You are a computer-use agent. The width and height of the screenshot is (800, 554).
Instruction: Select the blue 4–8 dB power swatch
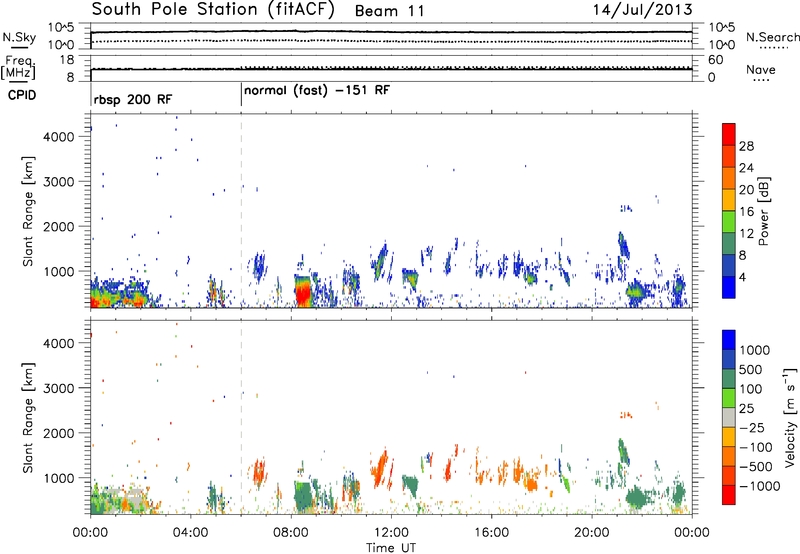pyautogui.click(x=729, y=265)
